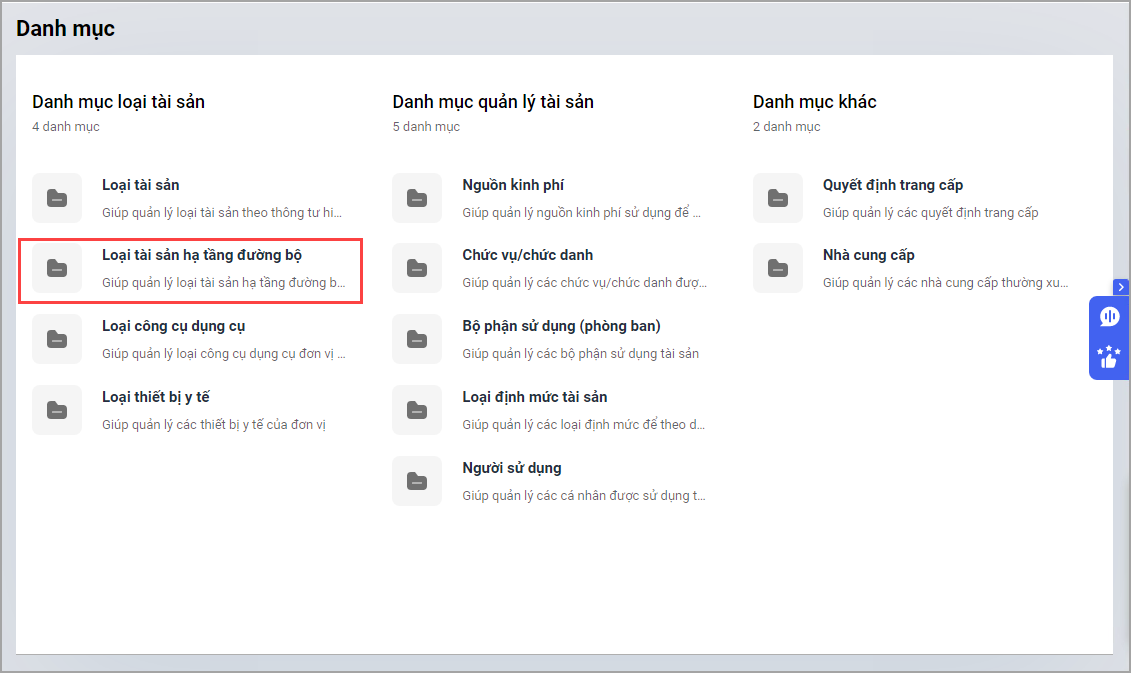Viewport: 1131px width, 673px height.
Task: Click the Chức vụ/chức danh folder icon
Action: [x=417, y=268]
